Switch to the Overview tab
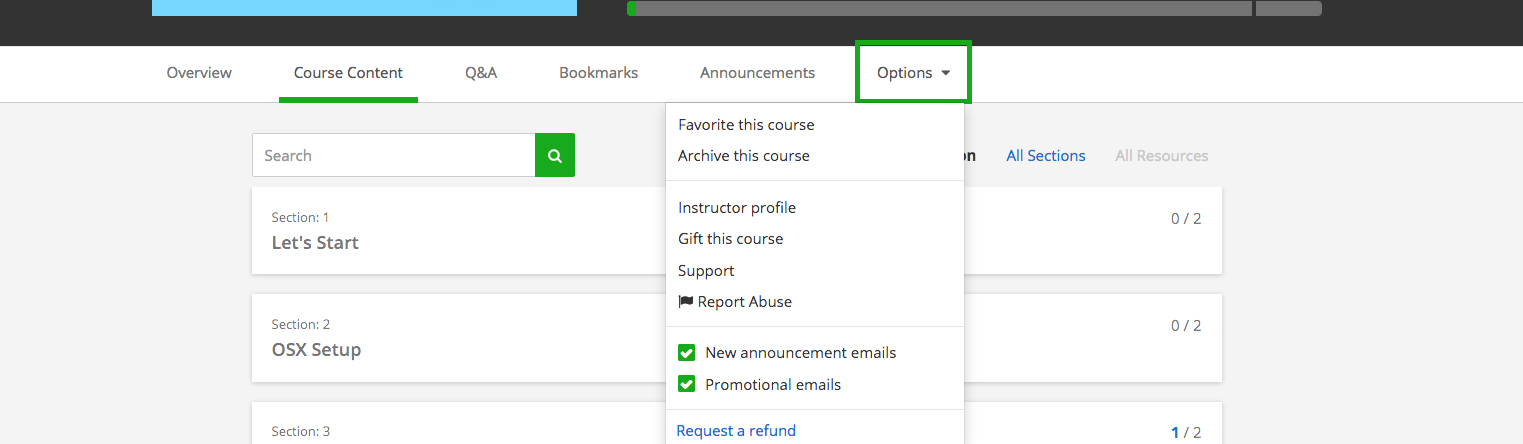The width and height of the screenshot is (1523, 444). click(199, 72)
